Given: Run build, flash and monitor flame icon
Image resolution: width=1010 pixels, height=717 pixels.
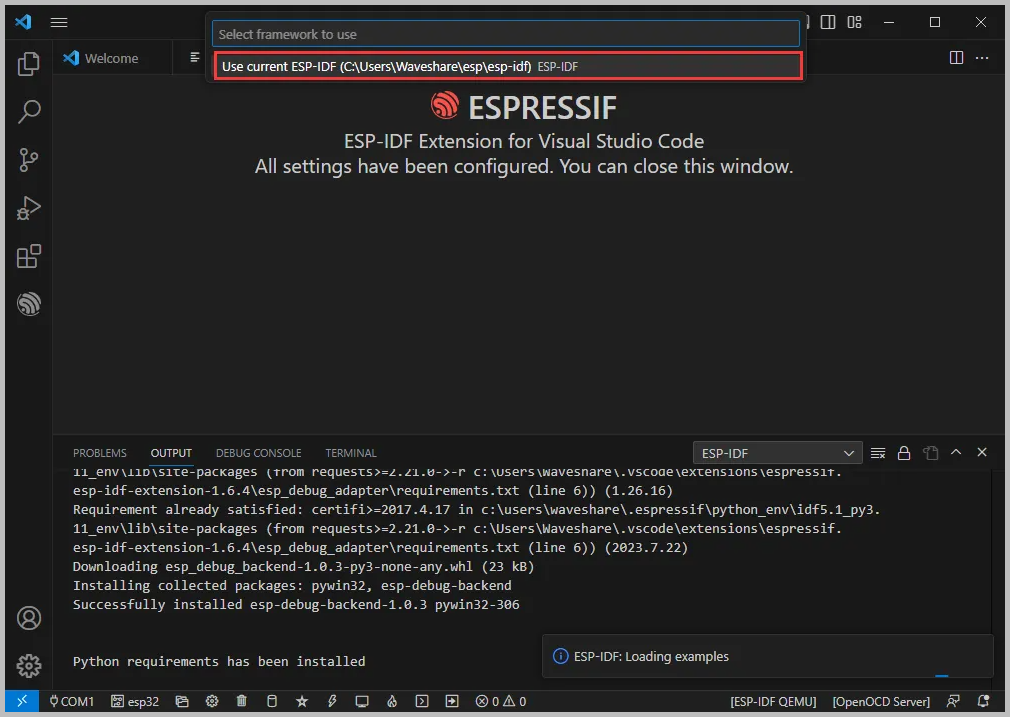Looking at the screenshot, I should coord(391,701).
